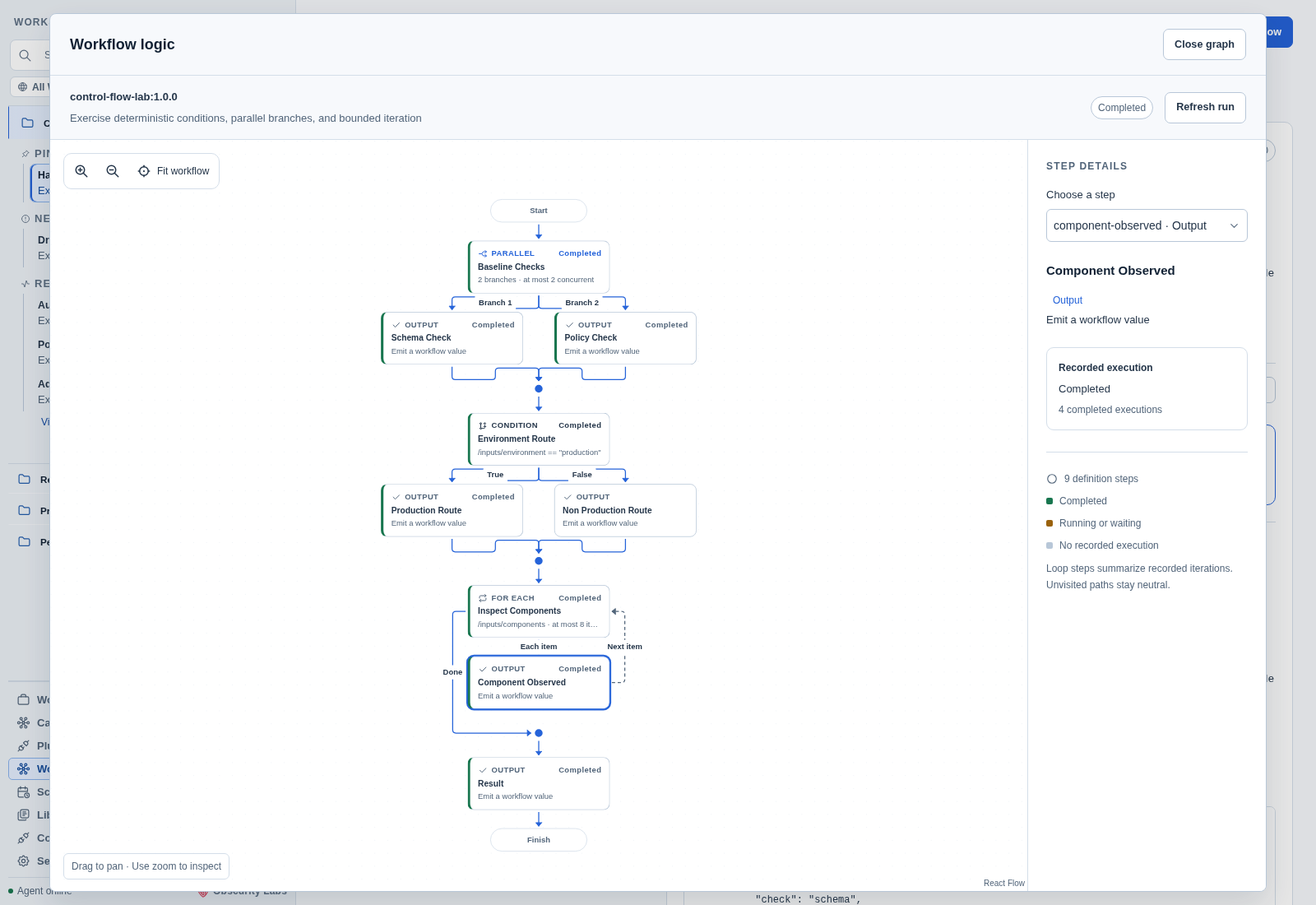Click the settings gear in background sidebar
Screen dimensions: 1316x905
pos(24,861)
